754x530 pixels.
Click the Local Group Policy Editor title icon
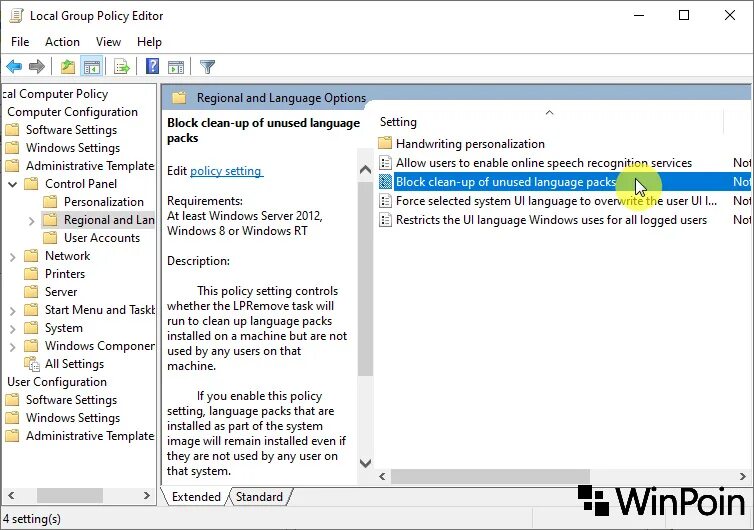16,16
